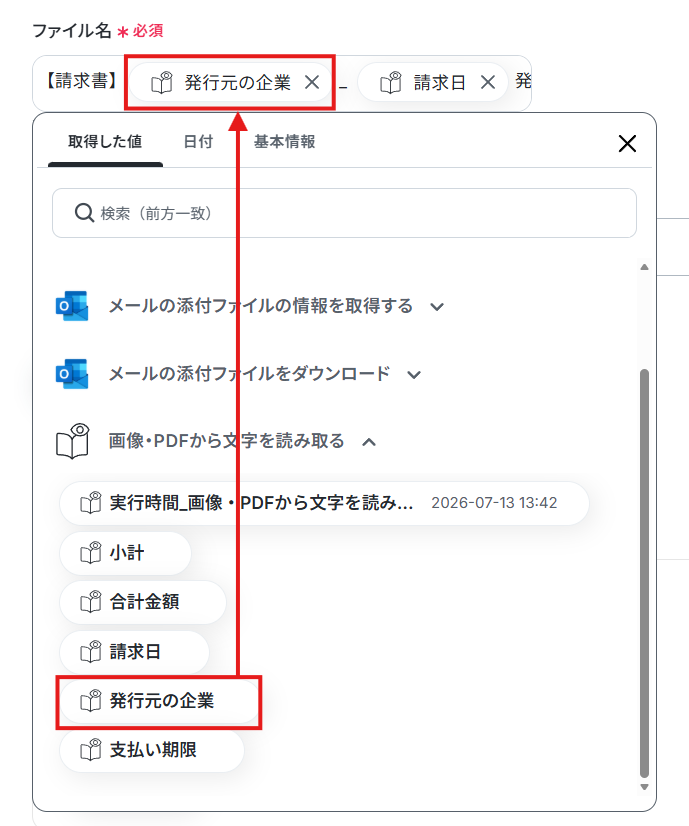Switch to the 日付 tab
This screenshot has width=689, height=826.
(198, 142)
